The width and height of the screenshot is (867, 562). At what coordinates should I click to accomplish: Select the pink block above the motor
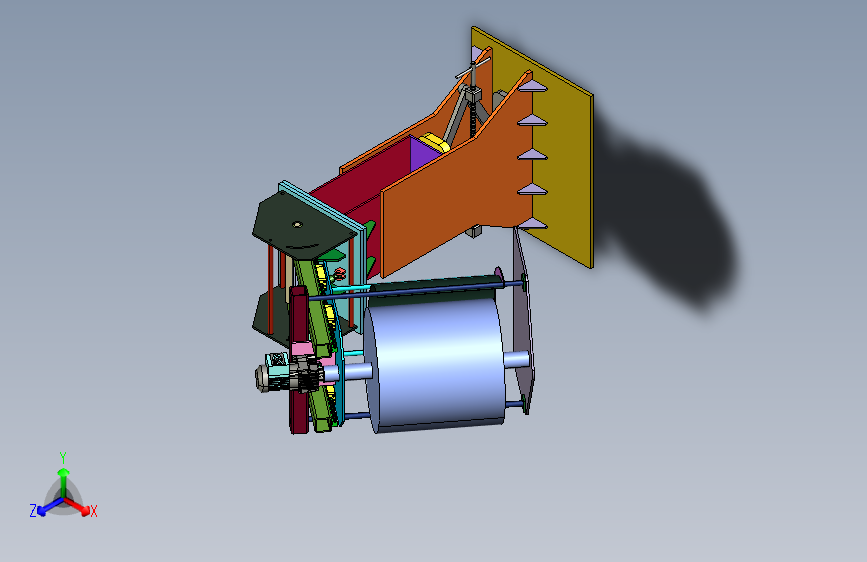(301, 349)
